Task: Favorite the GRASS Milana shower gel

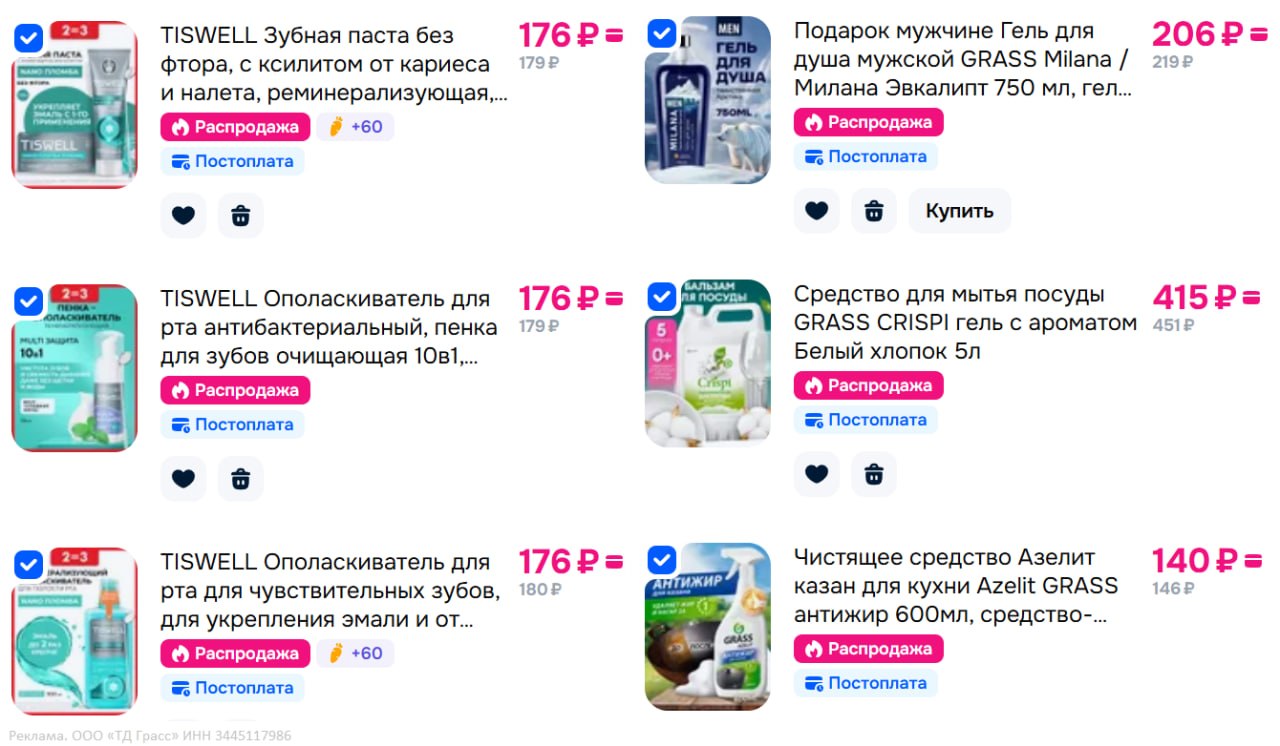Action: pos(816,211)
